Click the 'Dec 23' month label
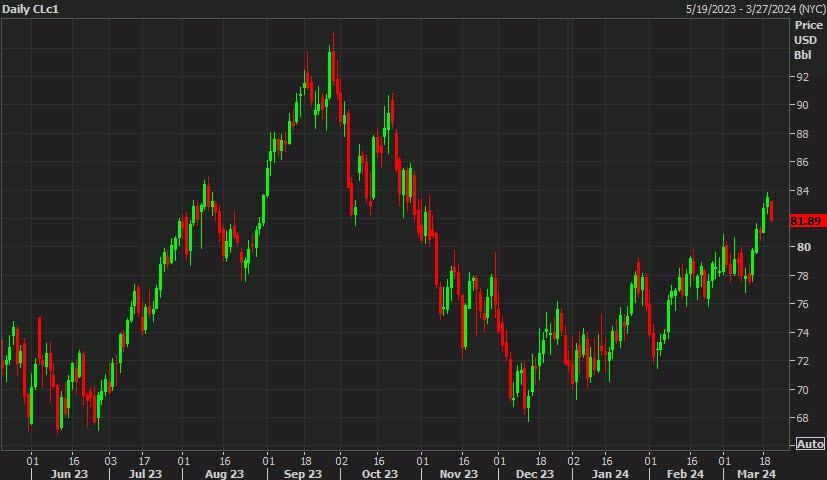The width and height of the screenshot is (827, 480). coord(535,474)
